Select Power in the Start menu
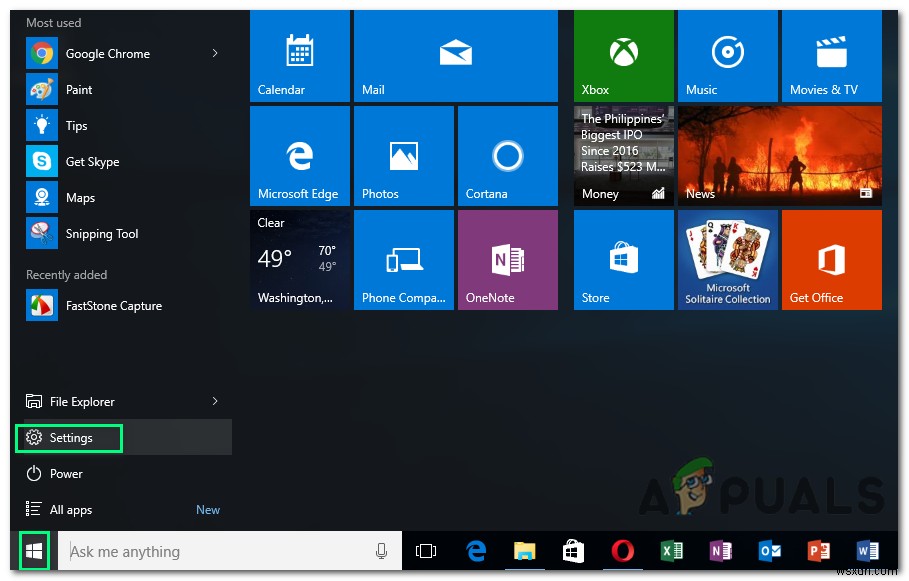 tap(66, 474)
